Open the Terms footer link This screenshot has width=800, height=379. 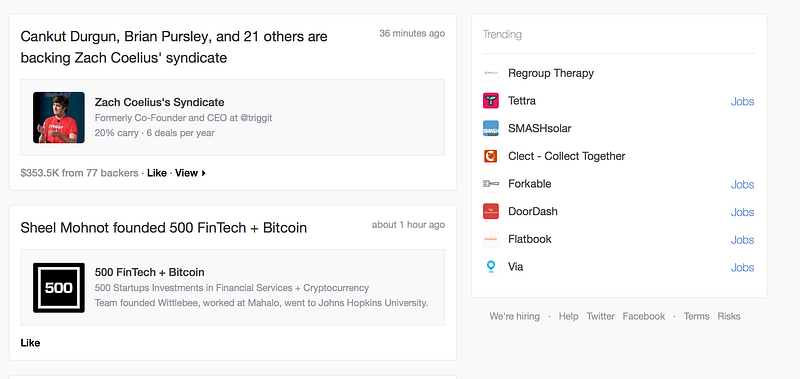pyautogui.click(x=696, y=316)
